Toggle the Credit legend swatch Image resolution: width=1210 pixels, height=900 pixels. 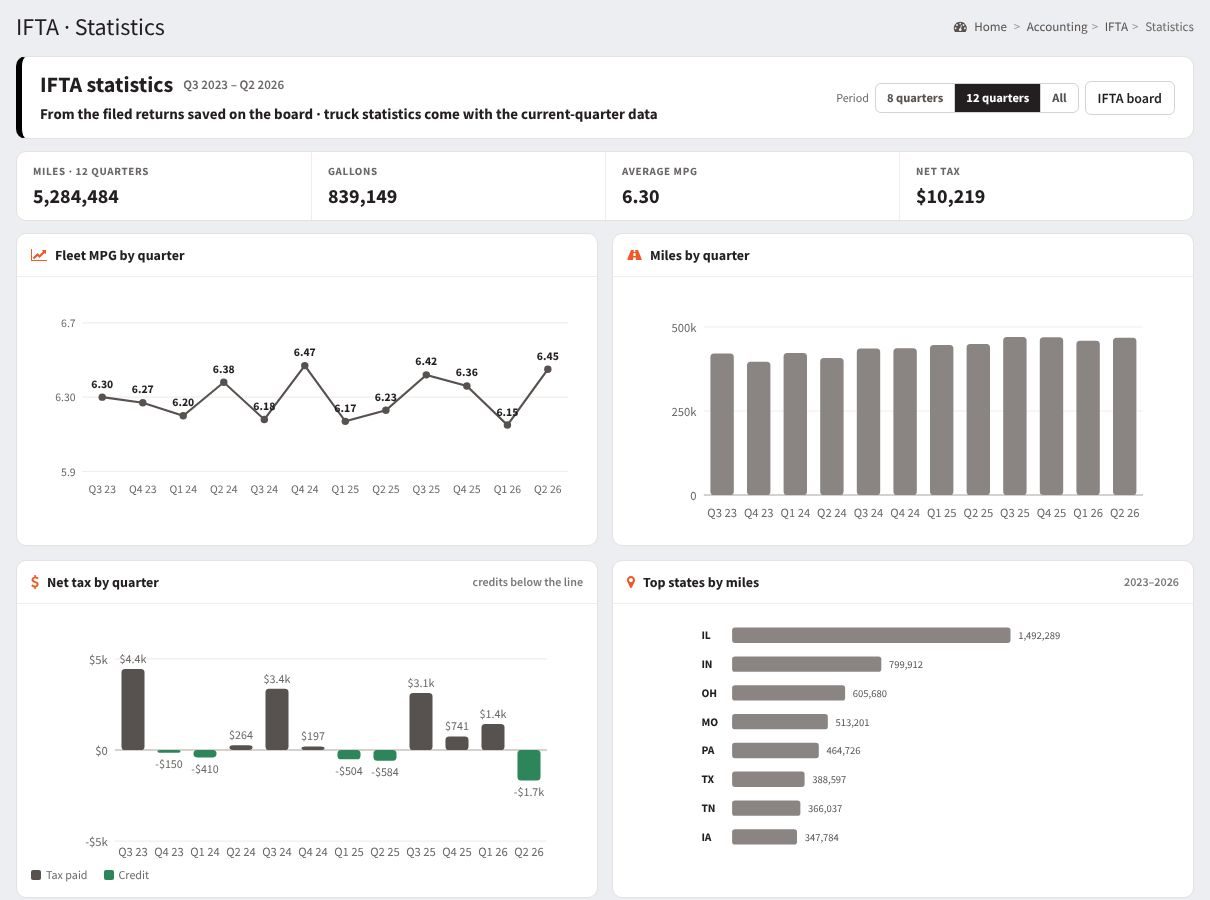click(x=109, y=875)
